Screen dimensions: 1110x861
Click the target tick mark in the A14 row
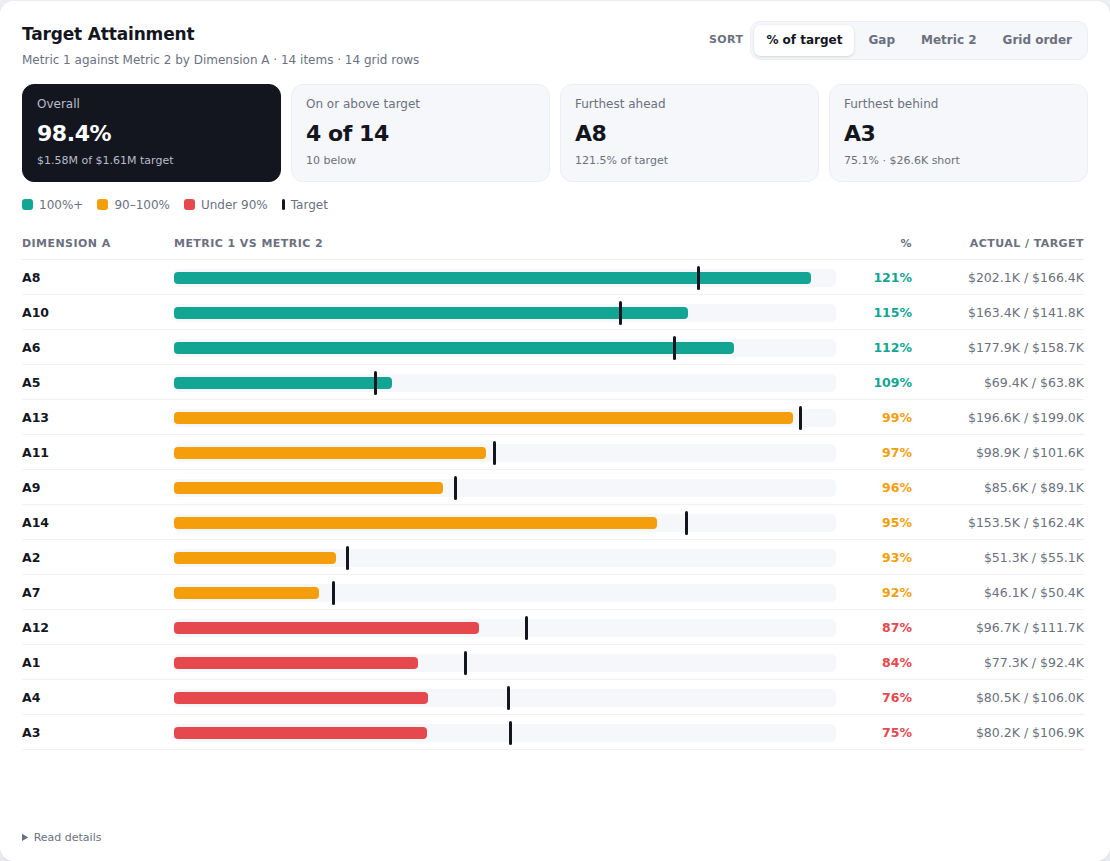click(687, 523)
